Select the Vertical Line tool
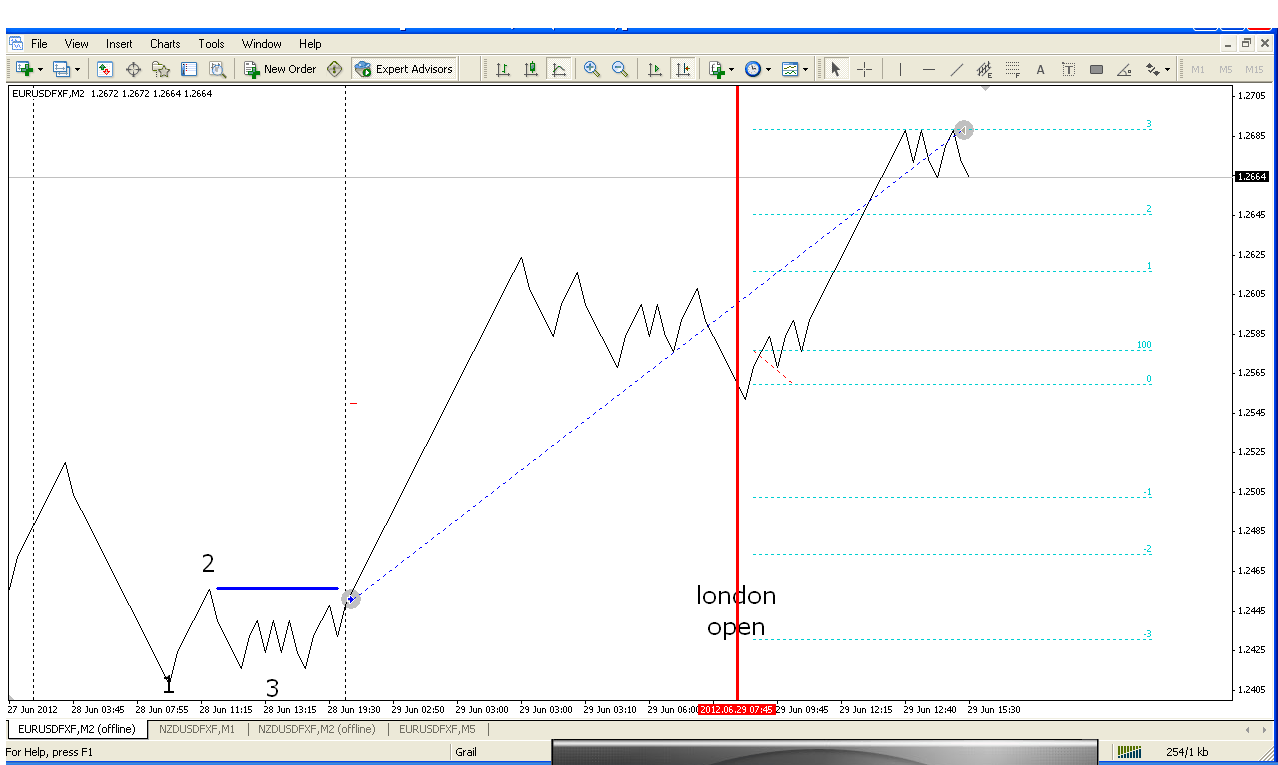1278x765 pixels. [x=900, y=69]
